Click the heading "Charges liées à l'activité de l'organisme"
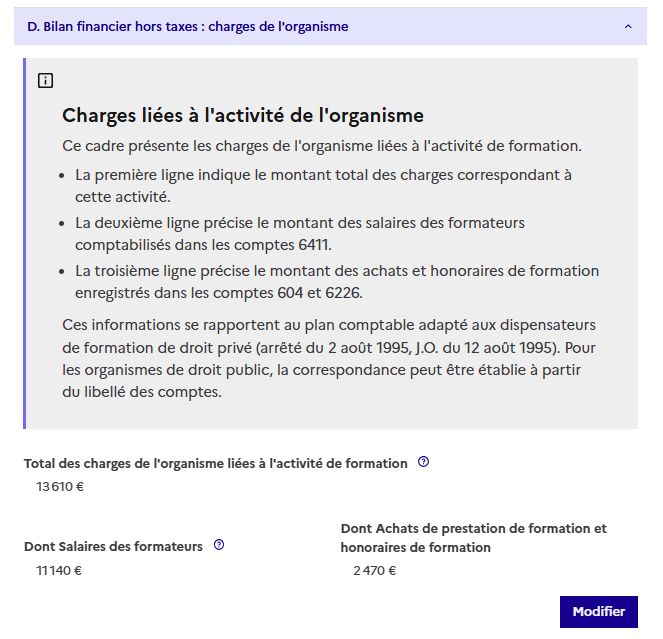The image size is (663, 639). tap(243, 115)
